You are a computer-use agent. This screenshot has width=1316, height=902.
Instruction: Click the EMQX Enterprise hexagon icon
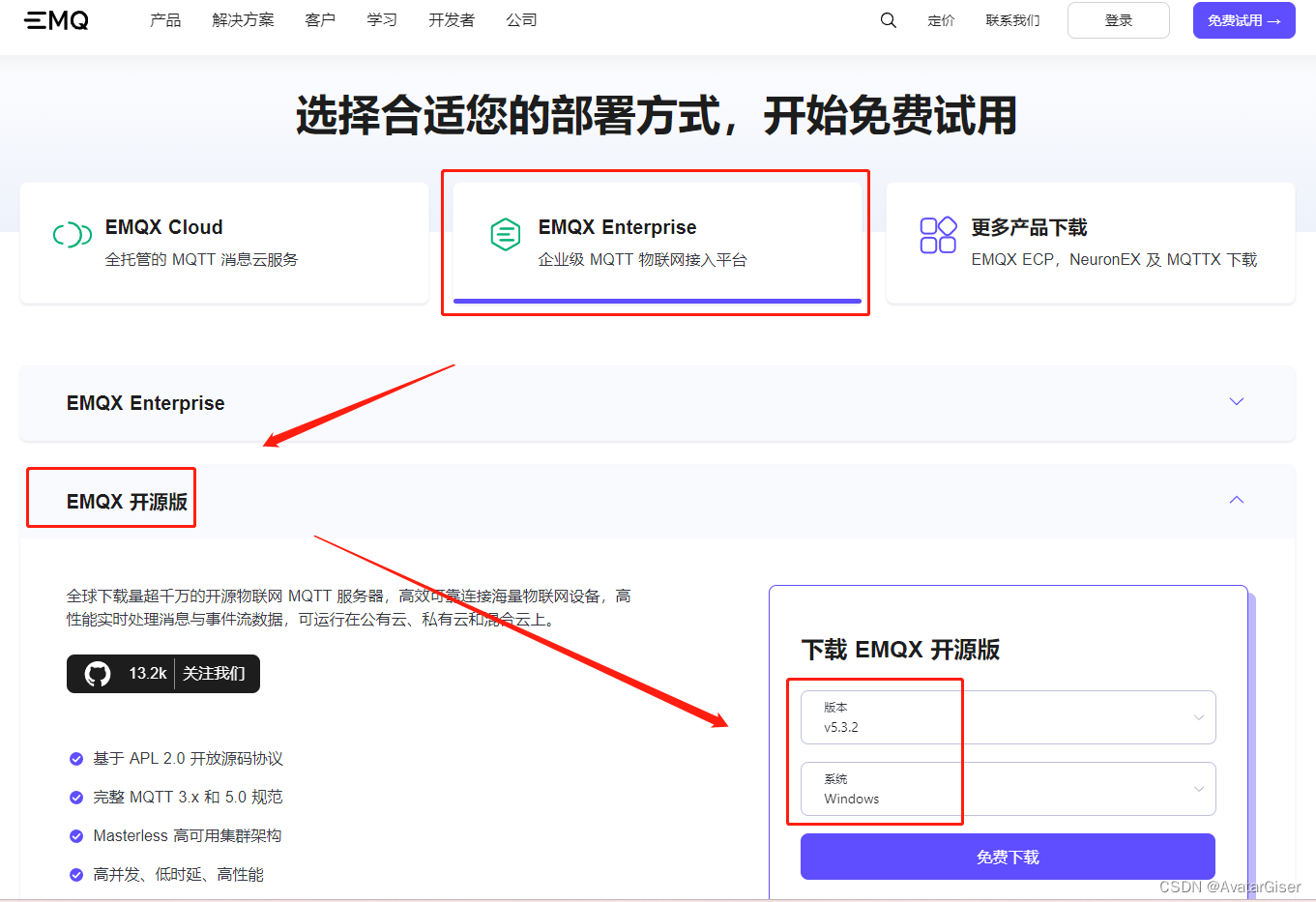pos(506,235)
